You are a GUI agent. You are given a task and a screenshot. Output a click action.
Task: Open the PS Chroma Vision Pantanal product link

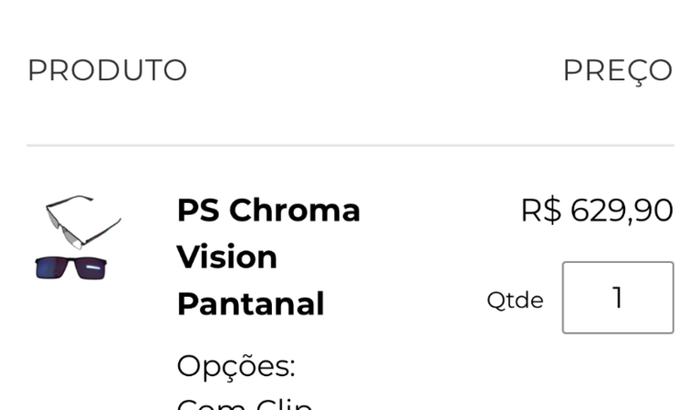click(x=268, y=257)
